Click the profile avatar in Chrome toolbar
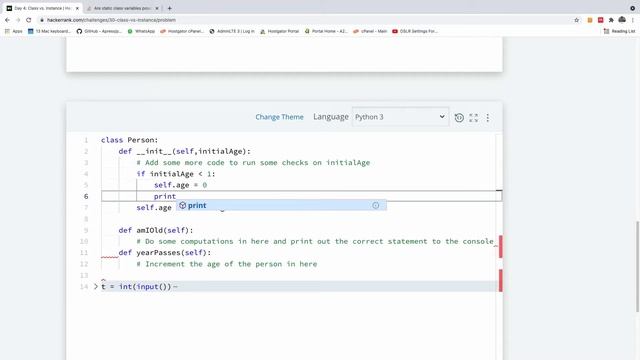 tap(622, 20)
